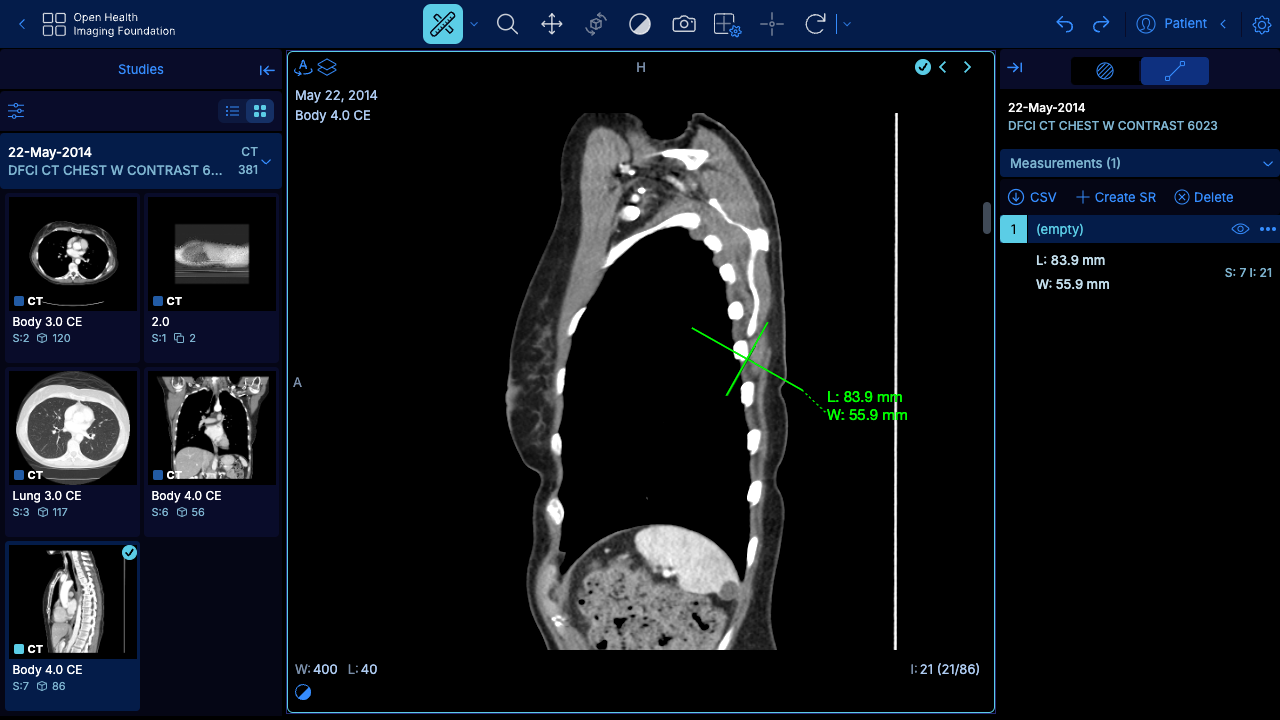1280x720 pixels.
Task: Switch study browser to list view
Action: (232, 111)
